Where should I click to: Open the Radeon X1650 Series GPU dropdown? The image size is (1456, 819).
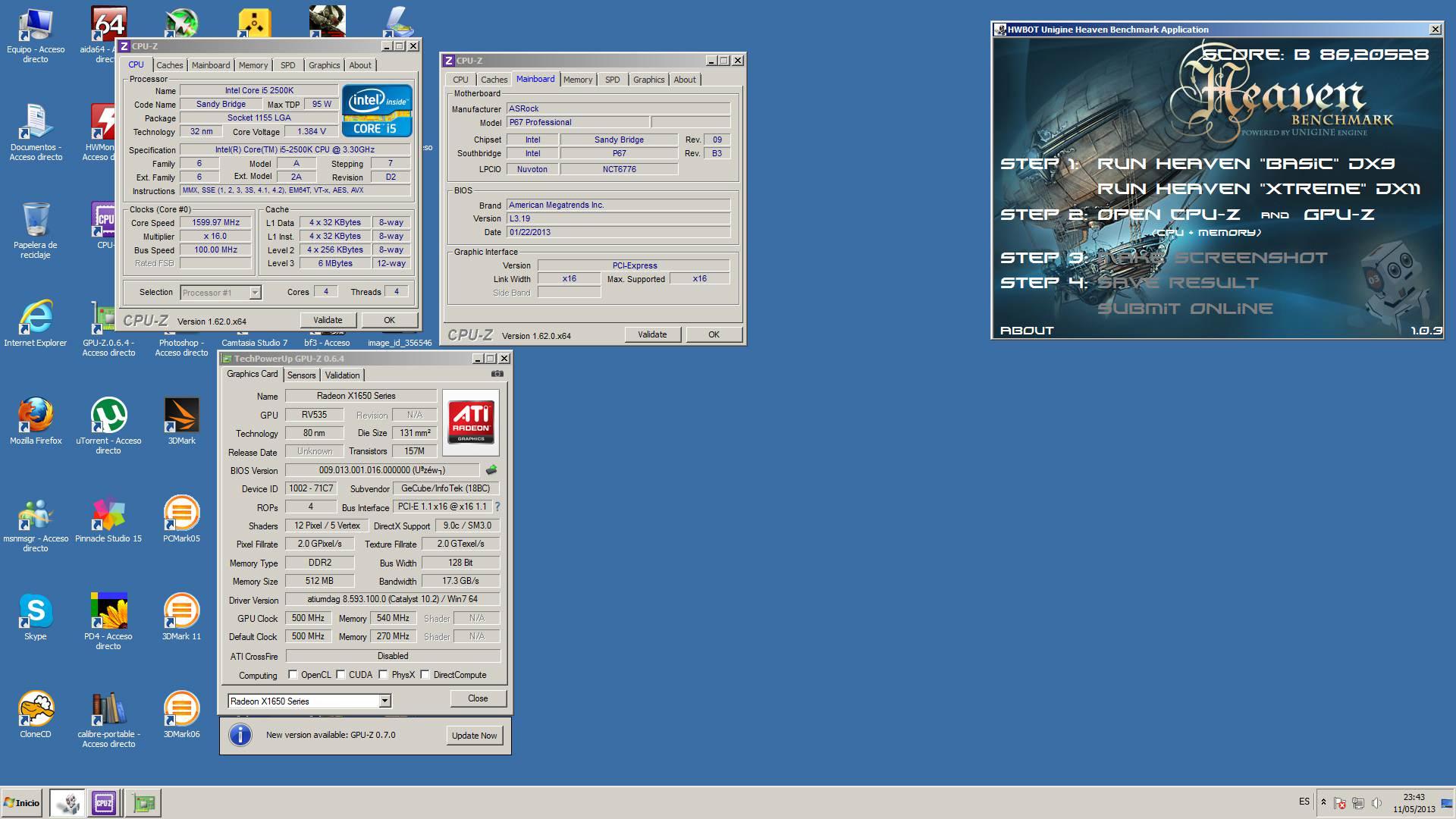coord(309,701)
